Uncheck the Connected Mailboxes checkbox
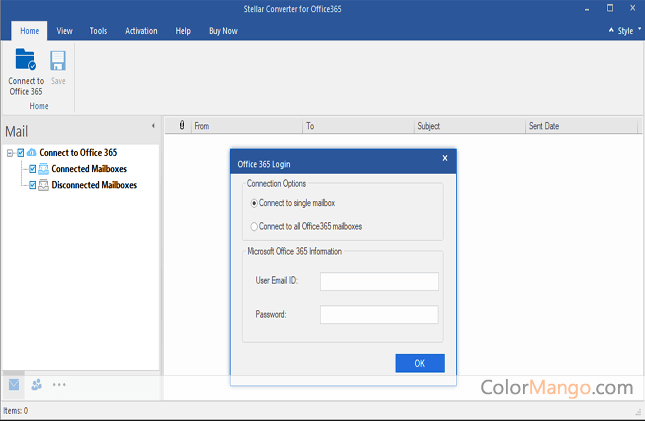645x421 pixels. [32, 169]
